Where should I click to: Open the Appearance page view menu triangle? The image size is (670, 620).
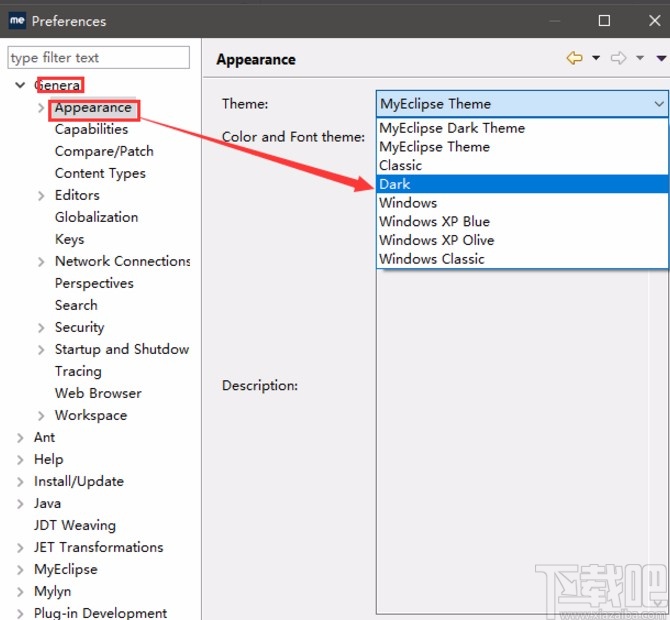(x=661, y=58)
